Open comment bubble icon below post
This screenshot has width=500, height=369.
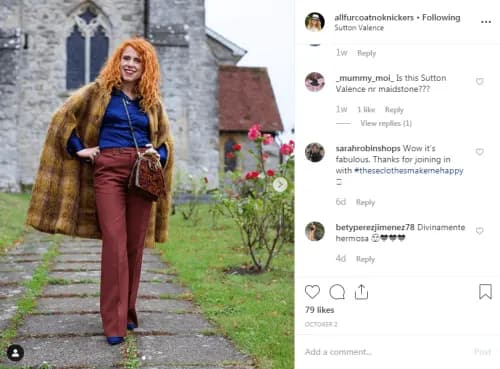coord(337,292)
